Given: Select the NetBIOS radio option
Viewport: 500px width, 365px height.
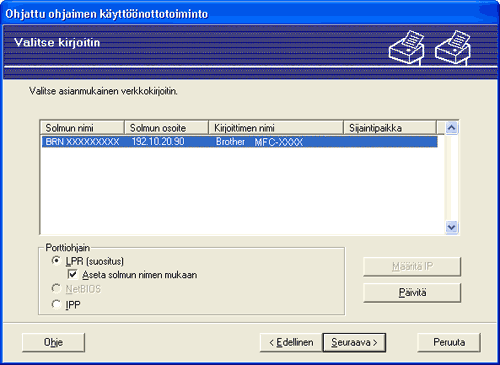Looking at the screenshot, I should coord(56,289).
